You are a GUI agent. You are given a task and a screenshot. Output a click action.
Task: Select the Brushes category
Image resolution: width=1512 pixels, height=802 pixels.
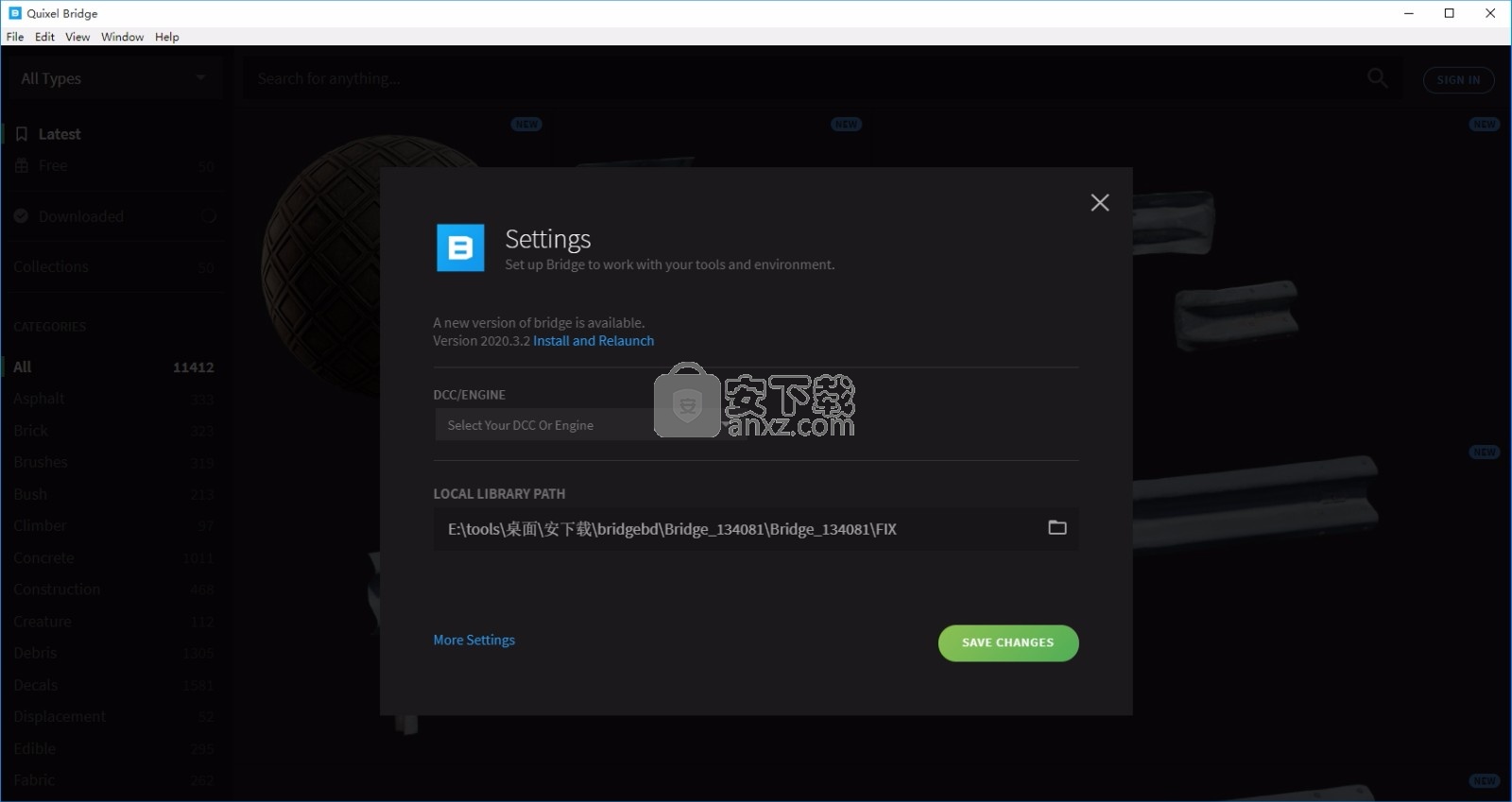pyautogui.click(x=114, y=463)
